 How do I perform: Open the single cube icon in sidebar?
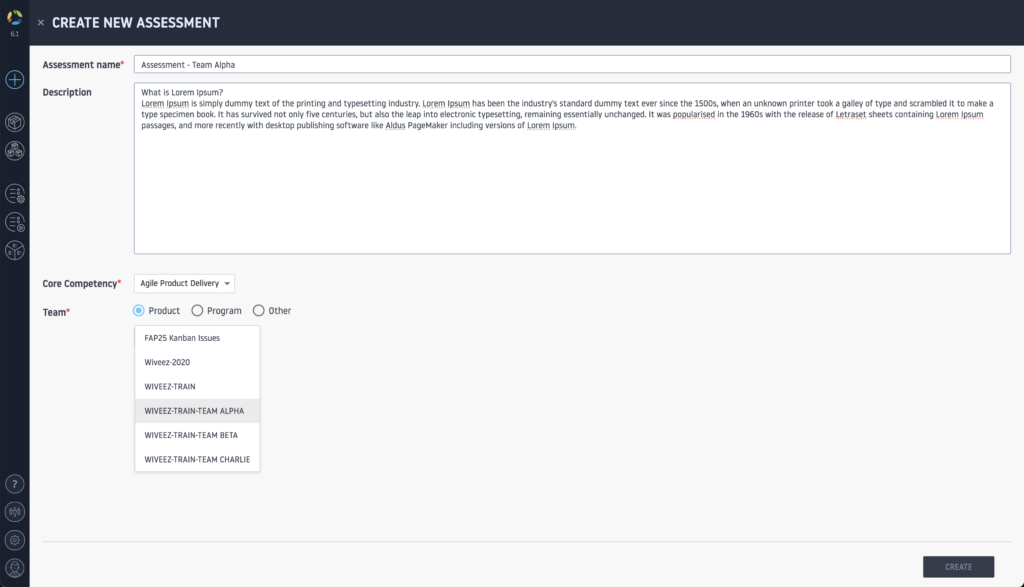pos(15,122)
